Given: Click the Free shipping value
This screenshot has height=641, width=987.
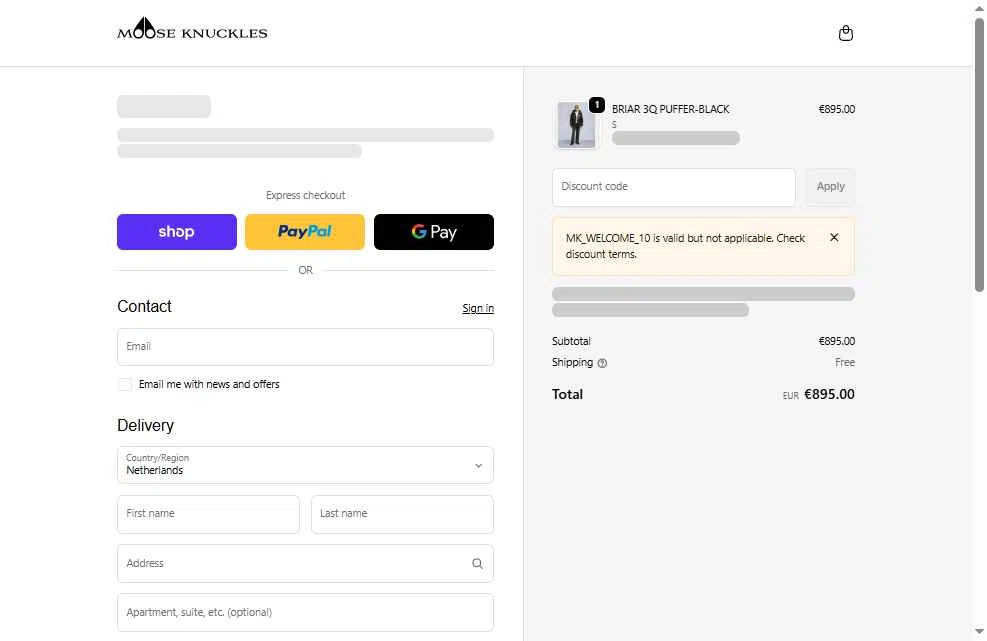Looking at the screenshot, I should click(x=845, y=362).
